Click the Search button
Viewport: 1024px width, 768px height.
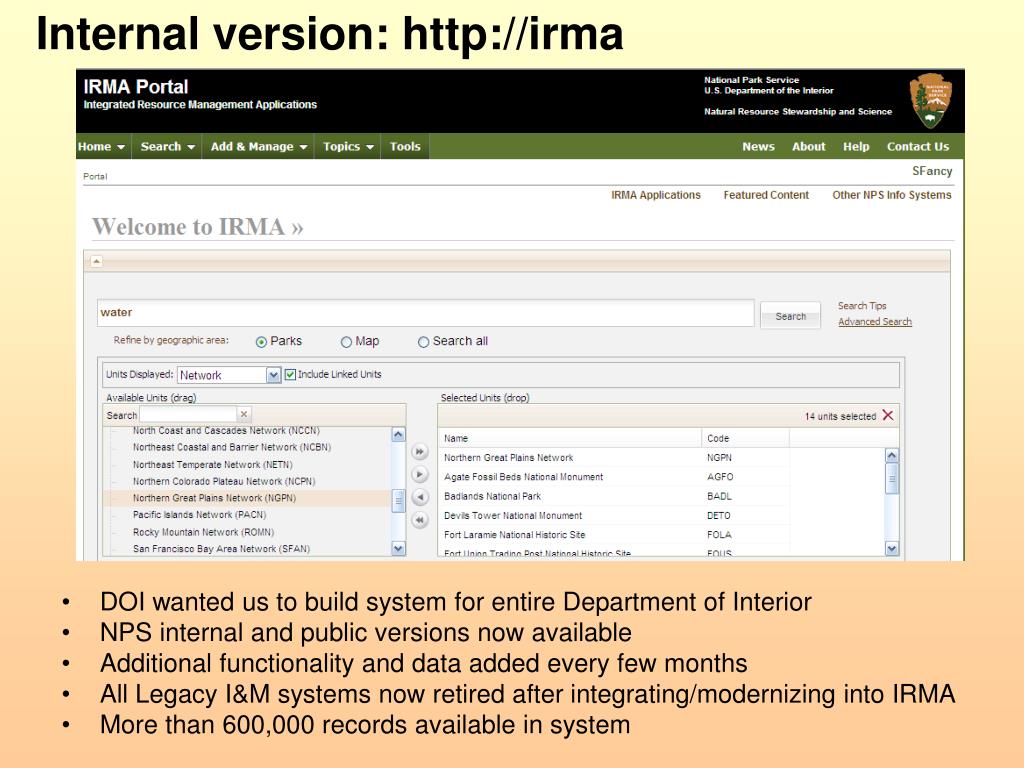click(x=790, y=316)
